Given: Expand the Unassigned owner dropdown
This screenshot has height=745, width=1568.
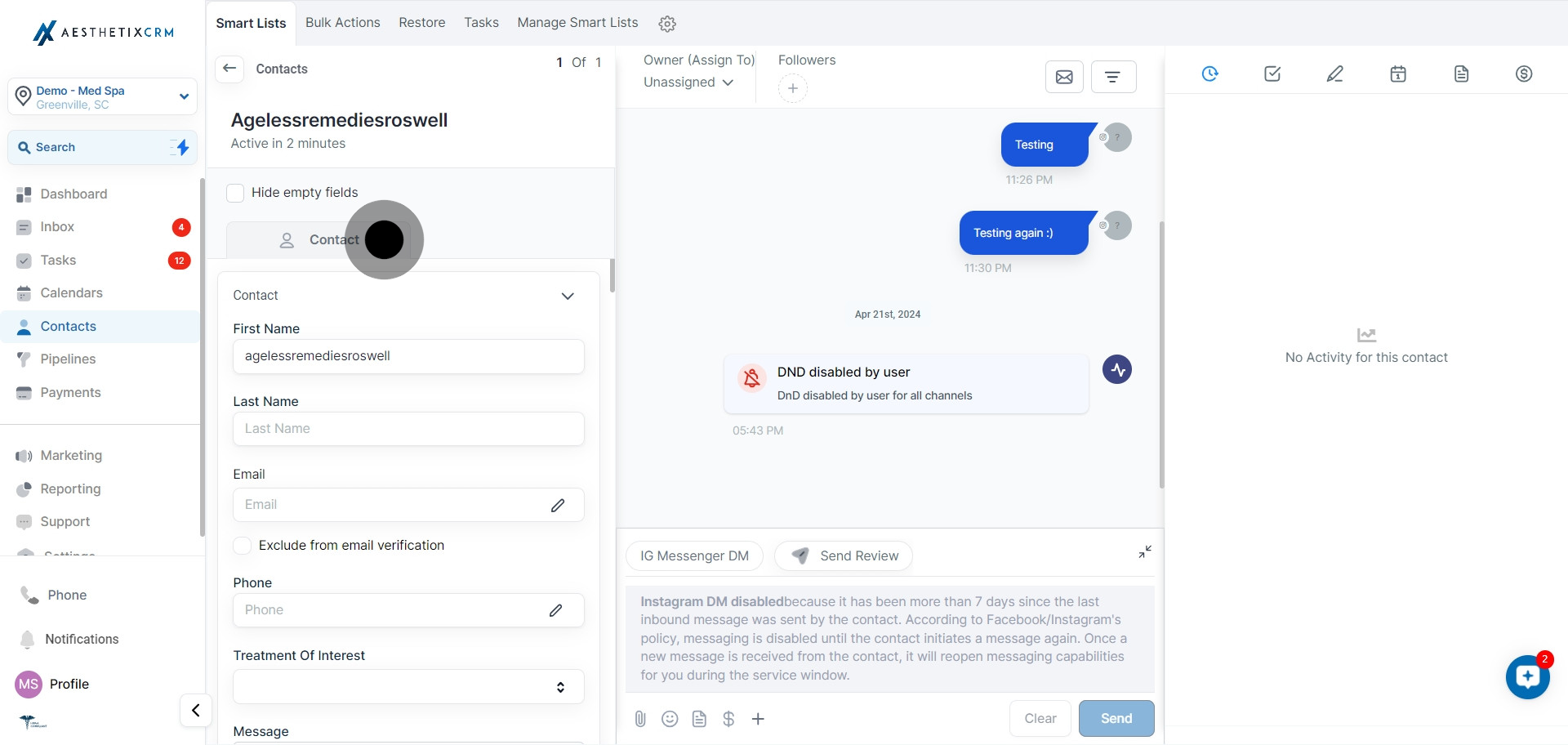Looking at the screenshot, I should tap(688, 83).
